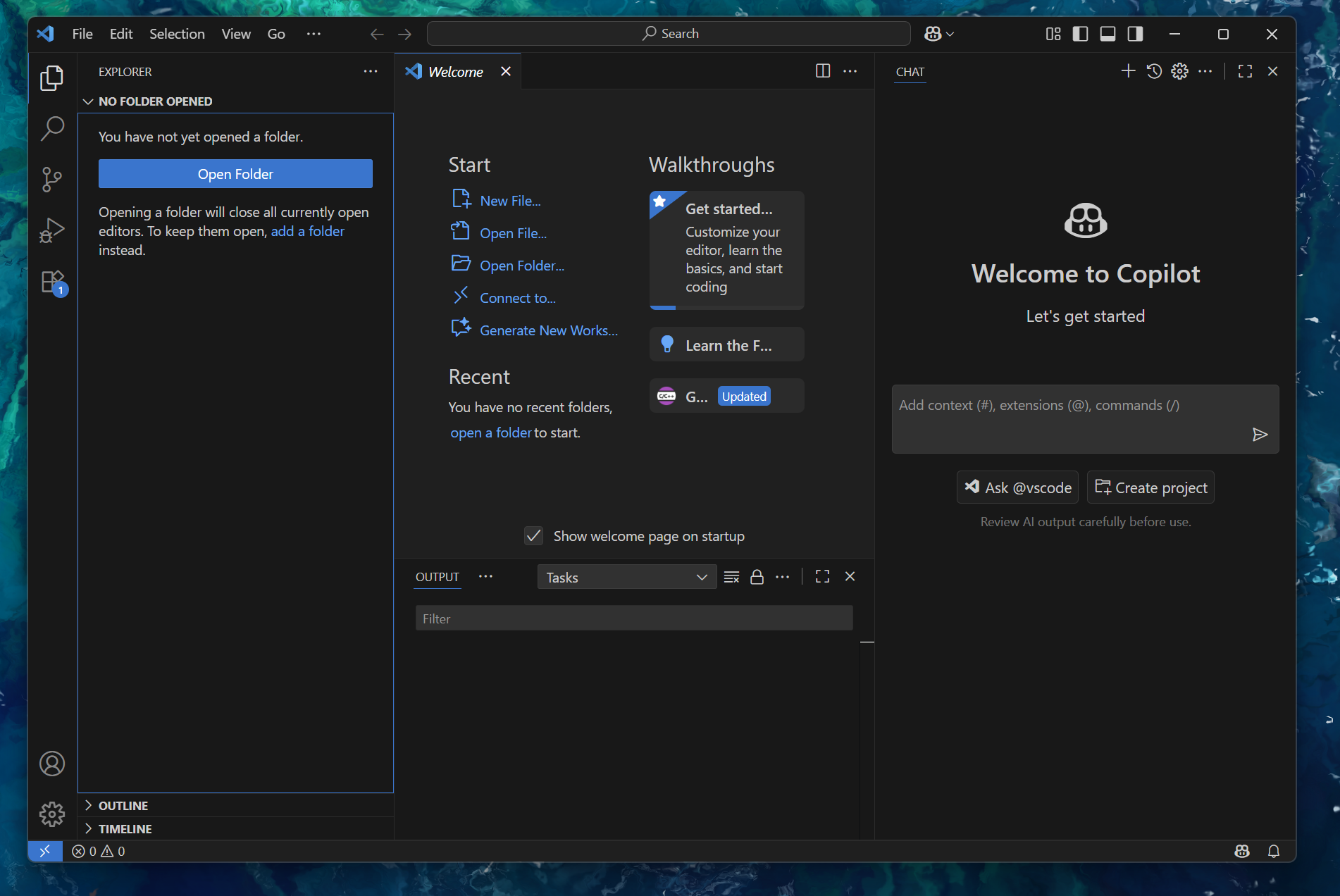This screenshot has height=896, width=1340.
Task: Open additional panel views ellipsis next to OUTPUT
Action: tap(485, 576)
